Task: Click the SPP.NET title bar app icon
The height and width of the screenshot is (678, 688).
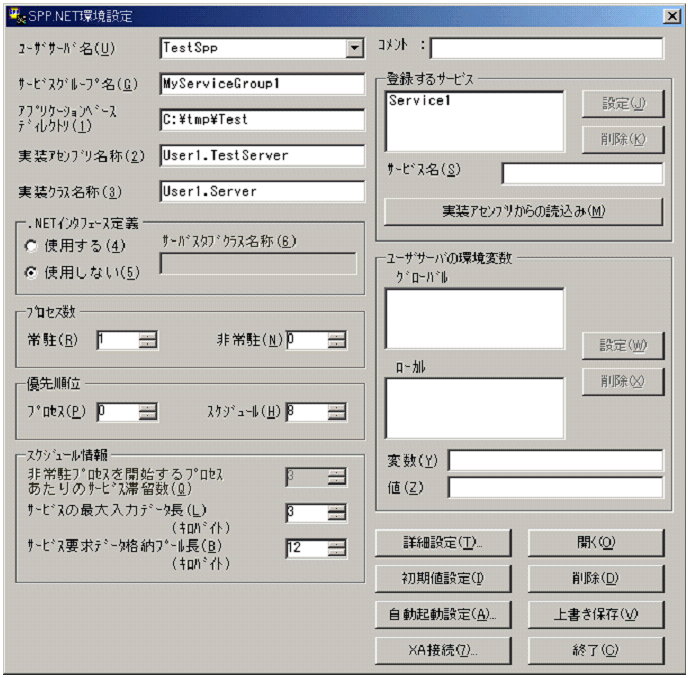Action: (18, 16)
